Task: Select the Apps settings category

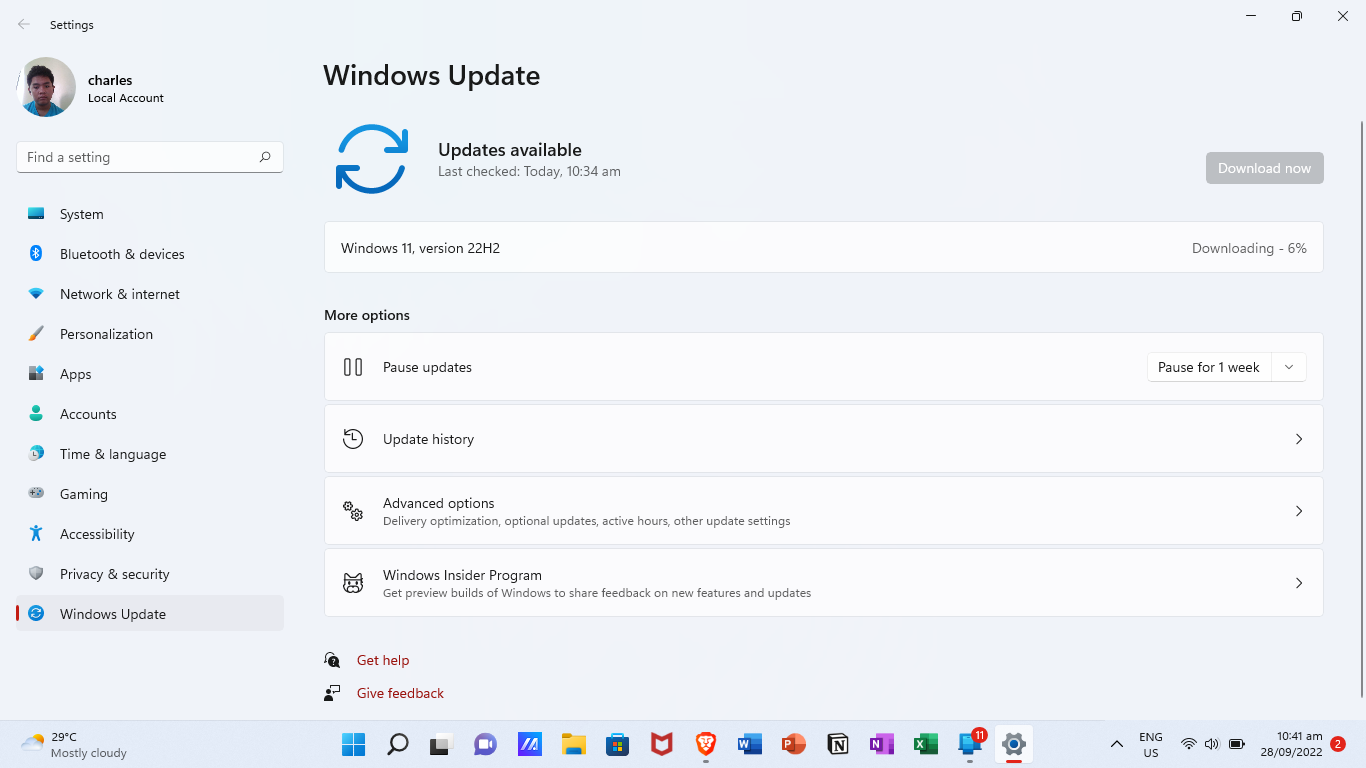Action: pyautogui.click(x=150, y=374)
